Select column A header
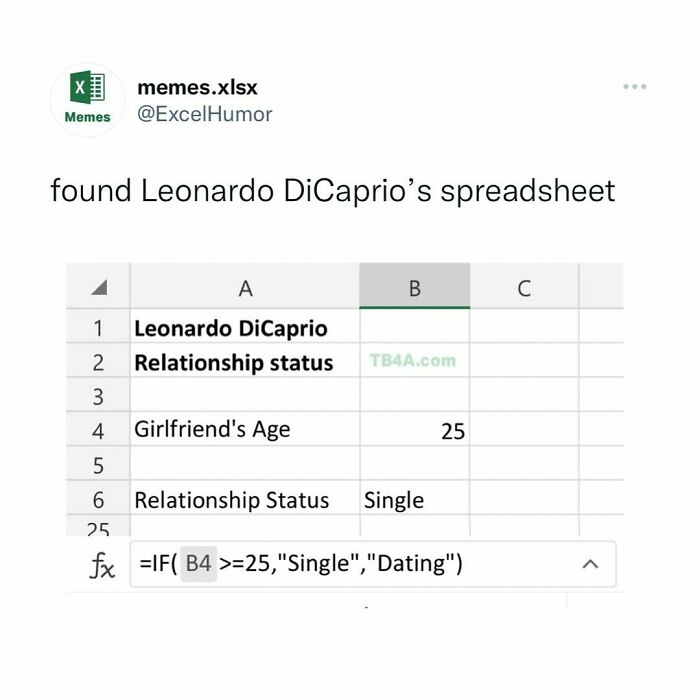 245,289
